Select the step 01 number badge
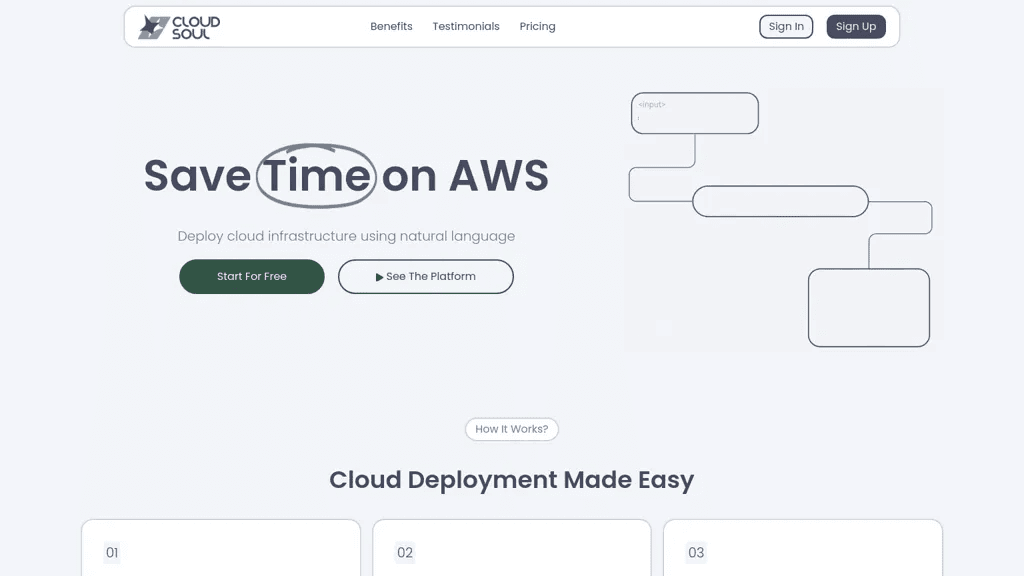Viewport: 1024px width, 576px height. point(112,552)
